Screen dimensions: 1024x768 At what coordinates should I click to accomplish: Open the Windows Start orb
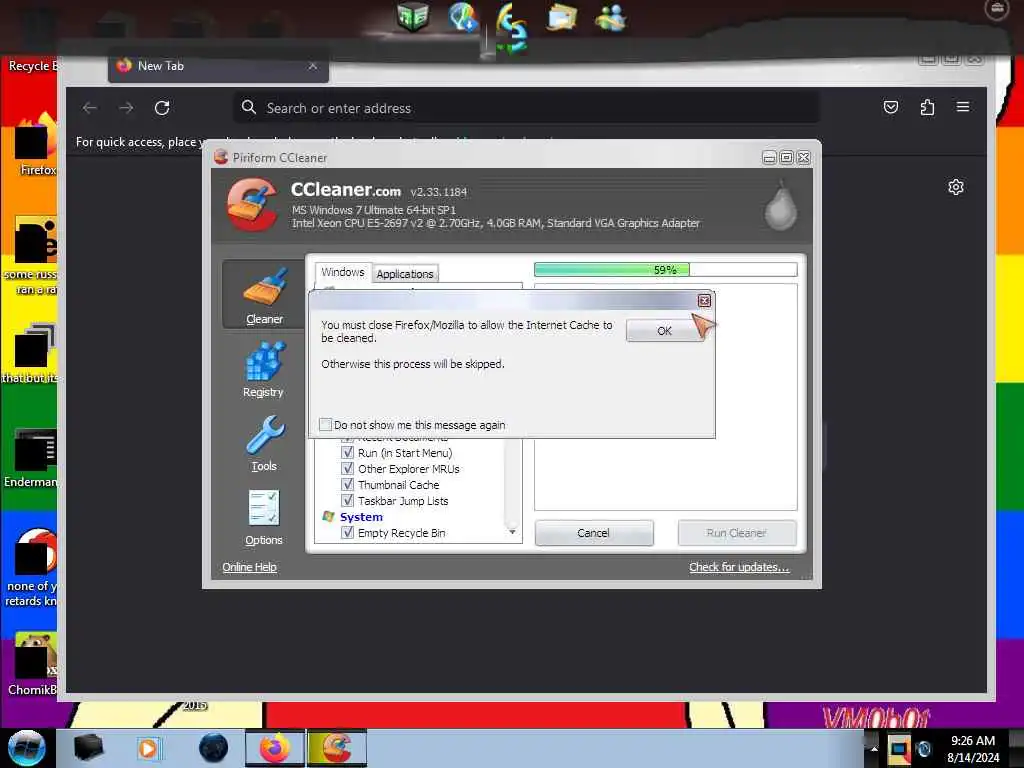coord(27,748)
